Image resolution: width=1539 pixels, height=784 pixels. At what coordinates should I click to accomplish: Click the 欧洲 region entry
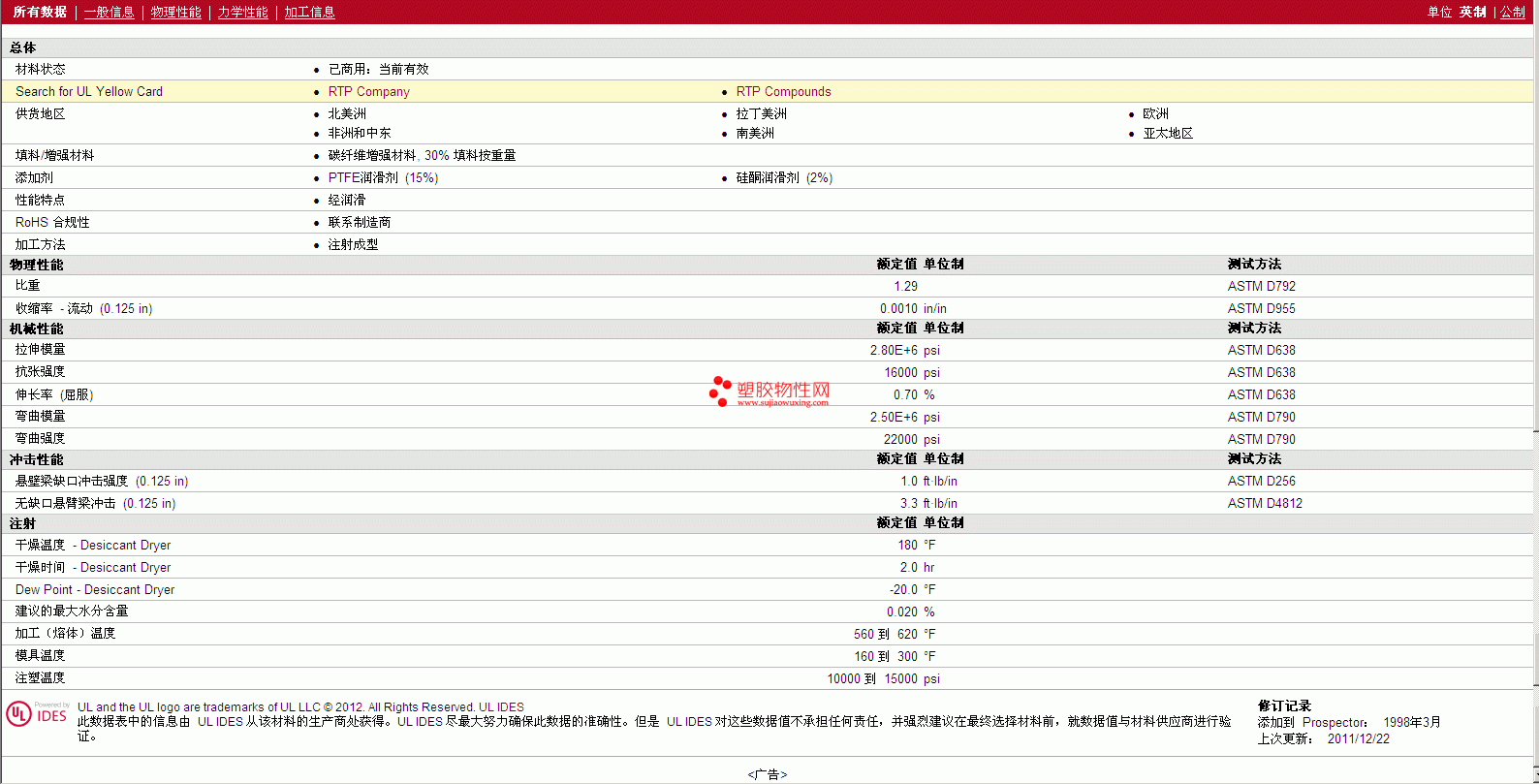(x=1155, y=113)
